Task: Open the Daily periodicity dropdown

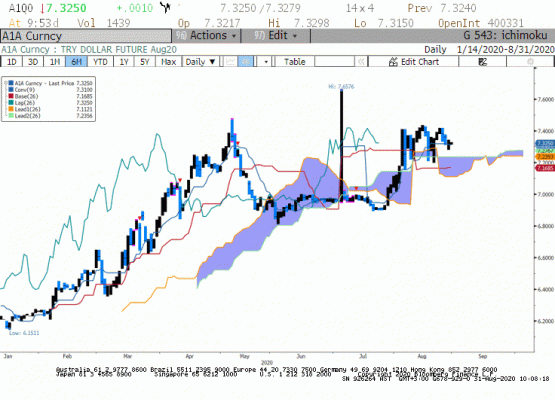Action: click(201, 62)
